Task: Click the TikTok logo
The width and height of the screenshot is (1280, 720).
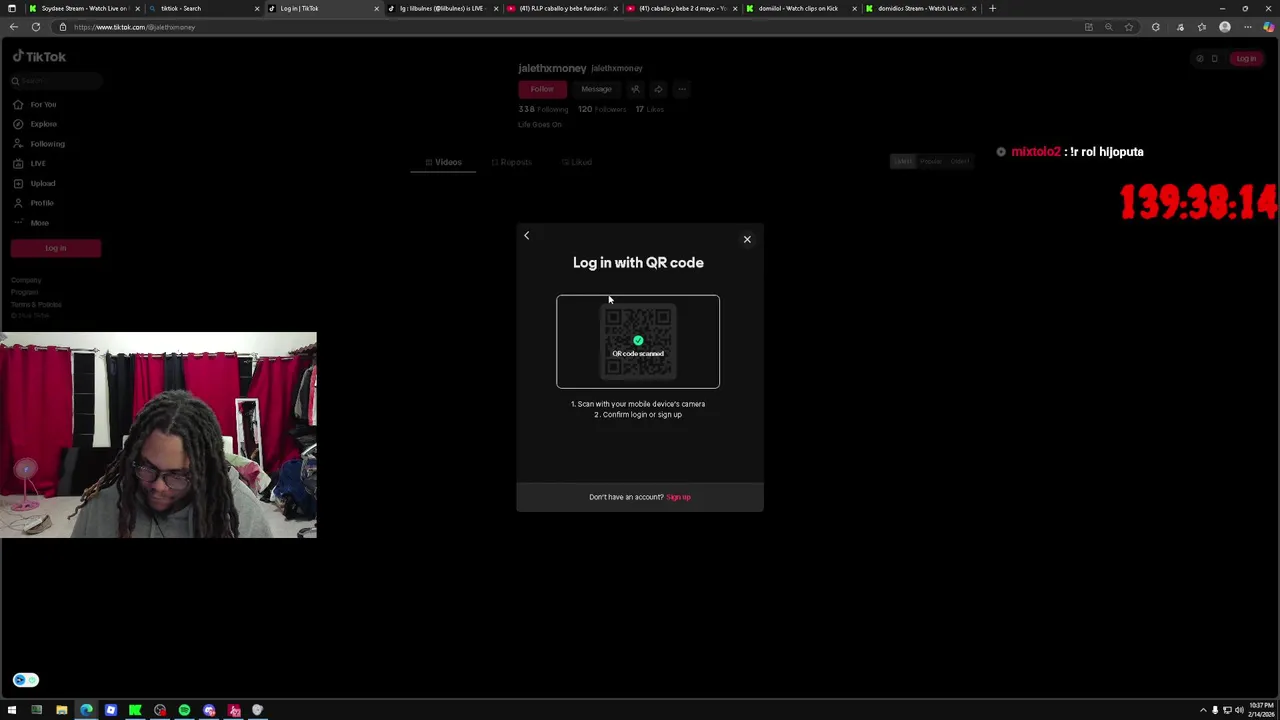Action: (39, 57)
